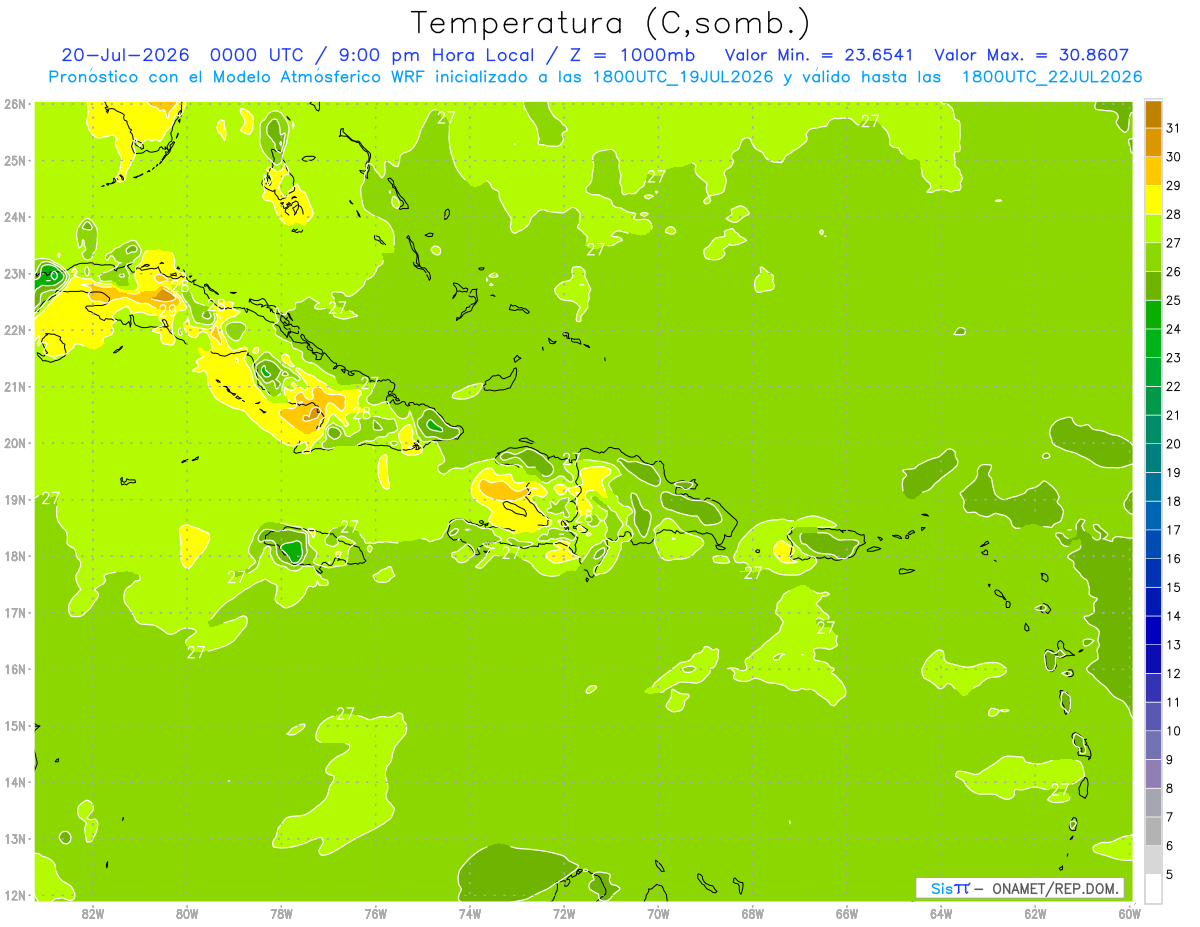Click the "22N" latitude axis label
1200x927 pixels.
pyautogui.click(x=15, y=330)
